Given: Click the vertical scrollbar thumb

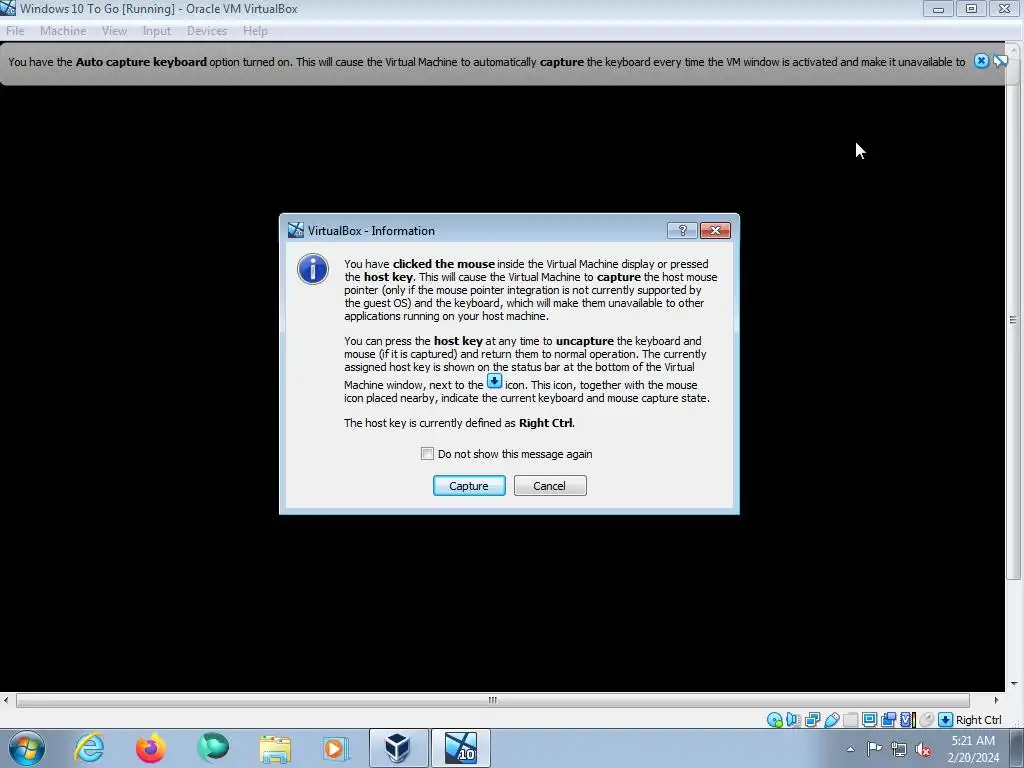Looking at the screenshot, I should tap(1013, 319).
